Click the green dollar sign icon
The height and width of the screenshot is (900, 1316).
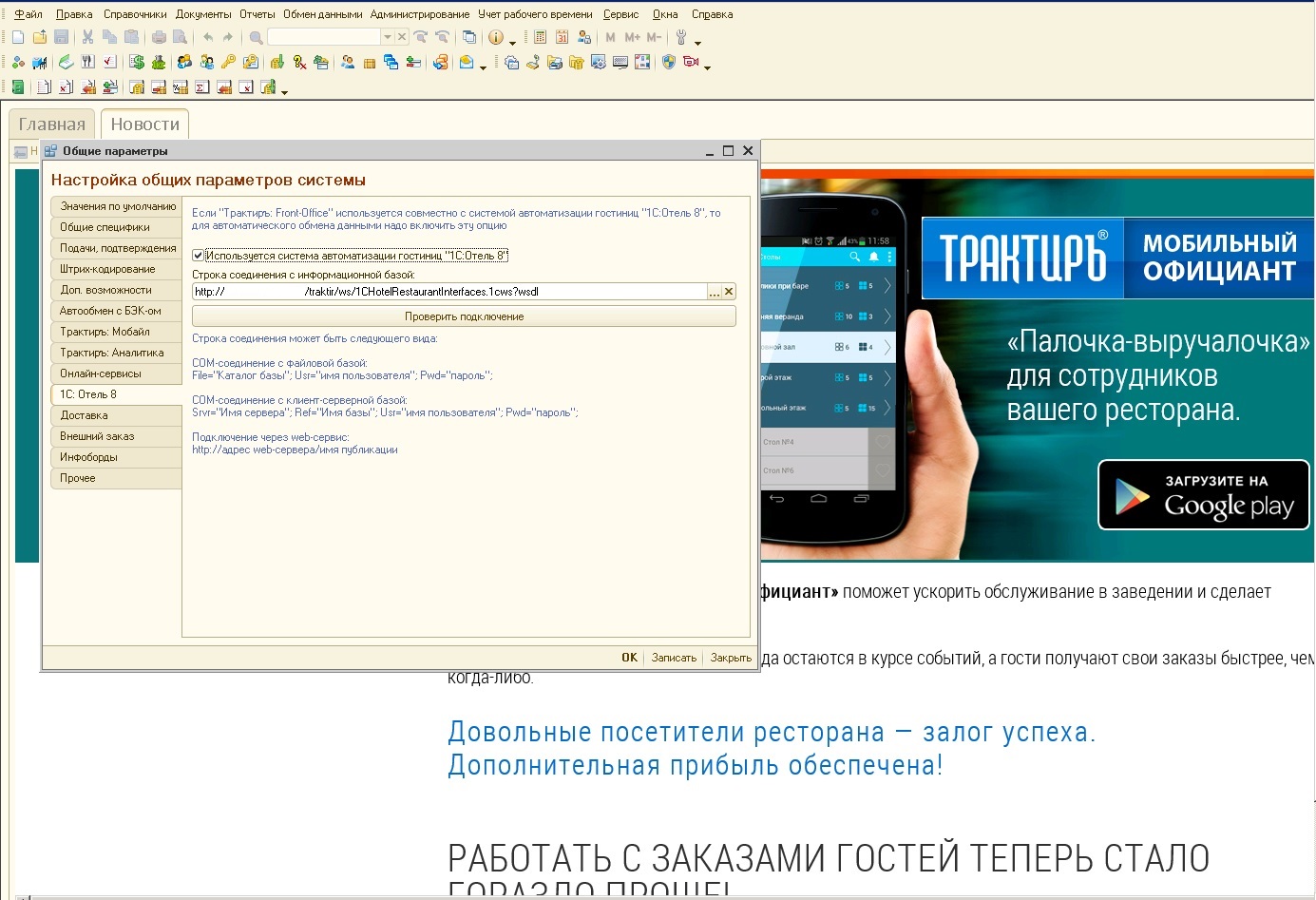pos(137,62)
